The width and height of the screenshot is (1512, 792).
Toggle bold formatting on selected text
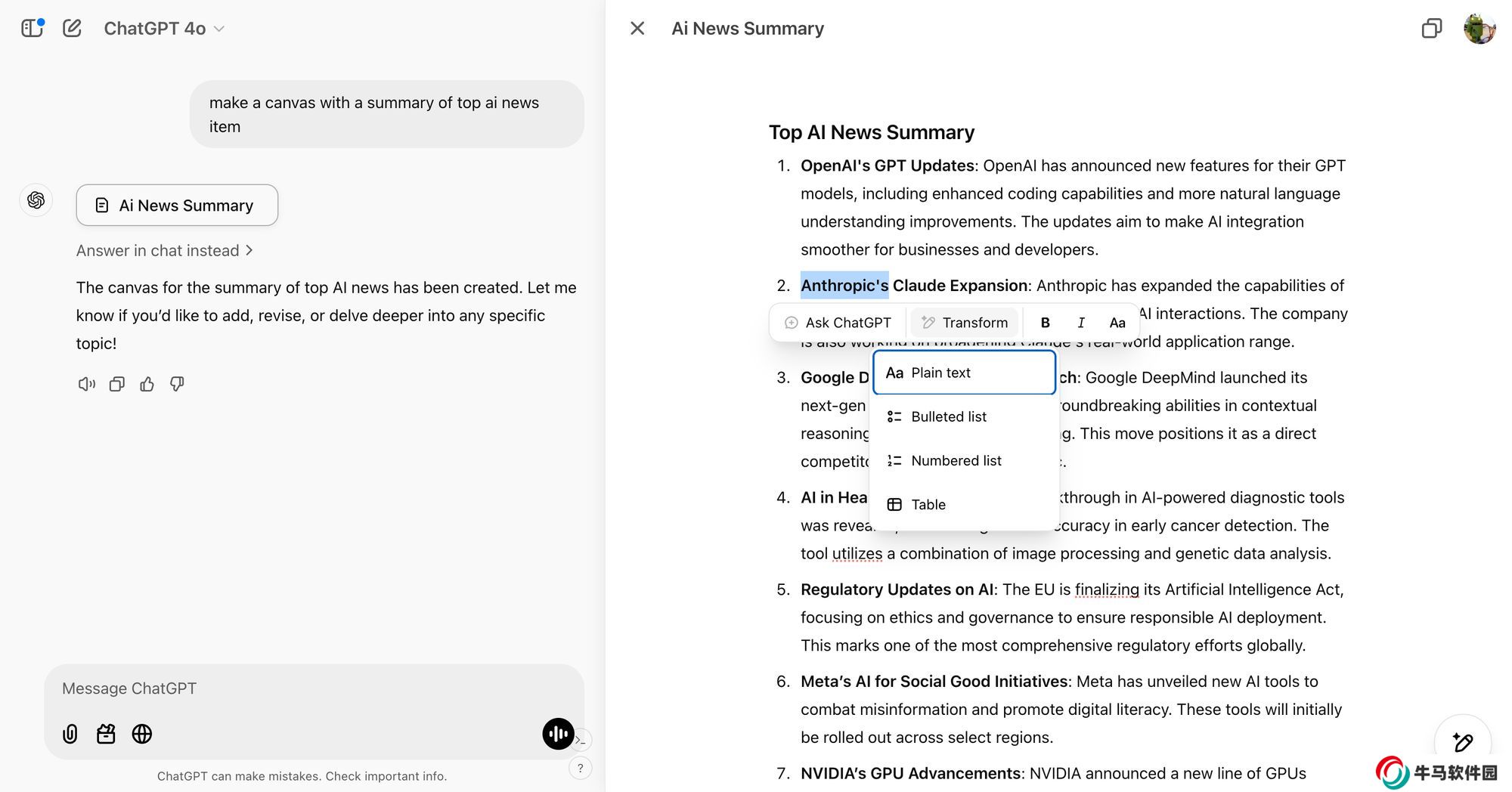(x=1045, y=323)
